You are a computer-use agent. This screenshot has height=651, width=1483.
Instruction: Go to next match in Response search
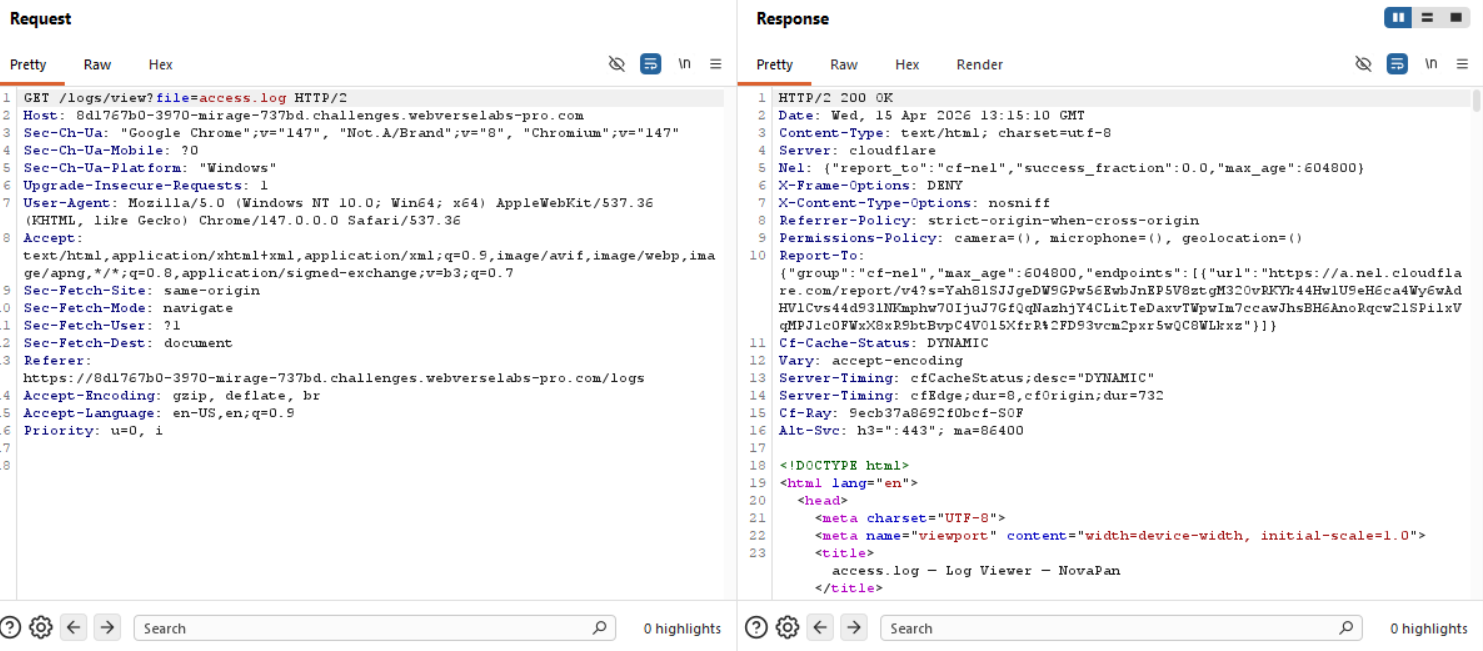click(x=853, y=628)
